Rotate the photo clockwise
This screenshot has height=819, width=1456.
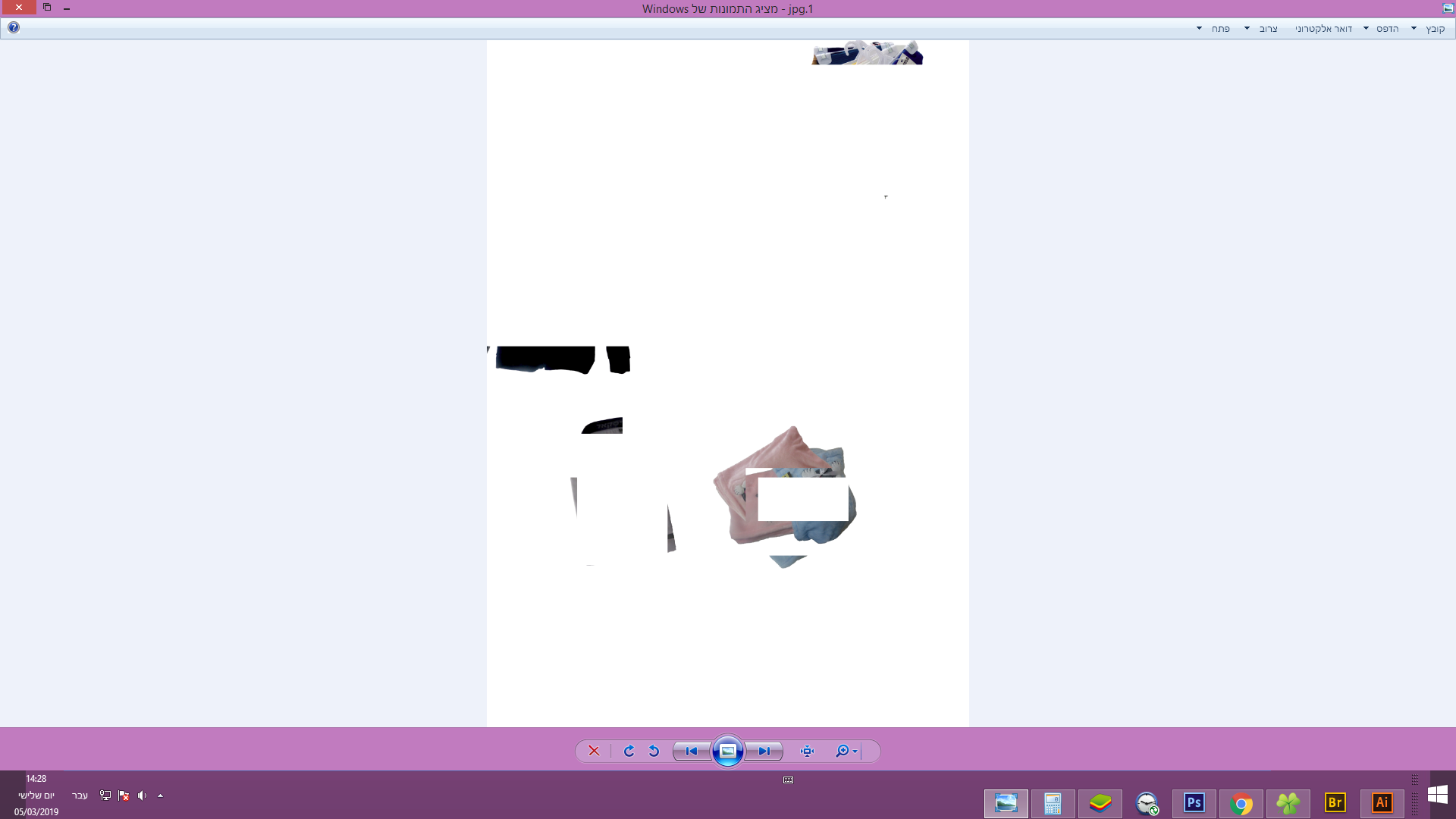tap(629, 751)
